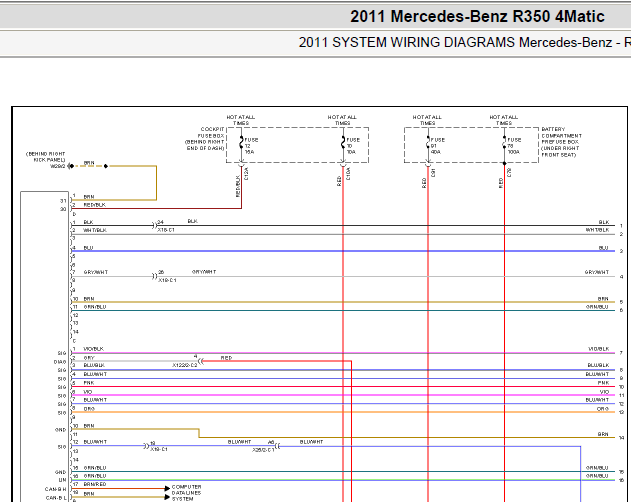Click the right-side GRY/WHT label at reference 4
This screenshot has height=502, width=631.
point(597,272)
